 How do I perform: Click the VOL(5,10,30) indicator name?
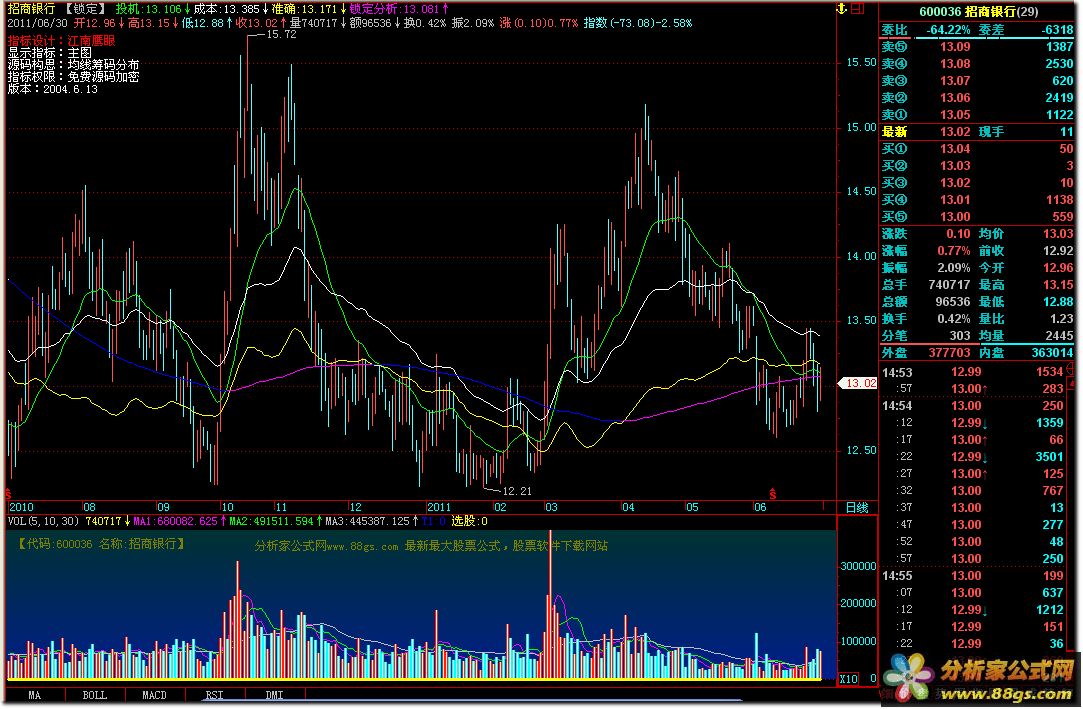[x=44, y=521]
